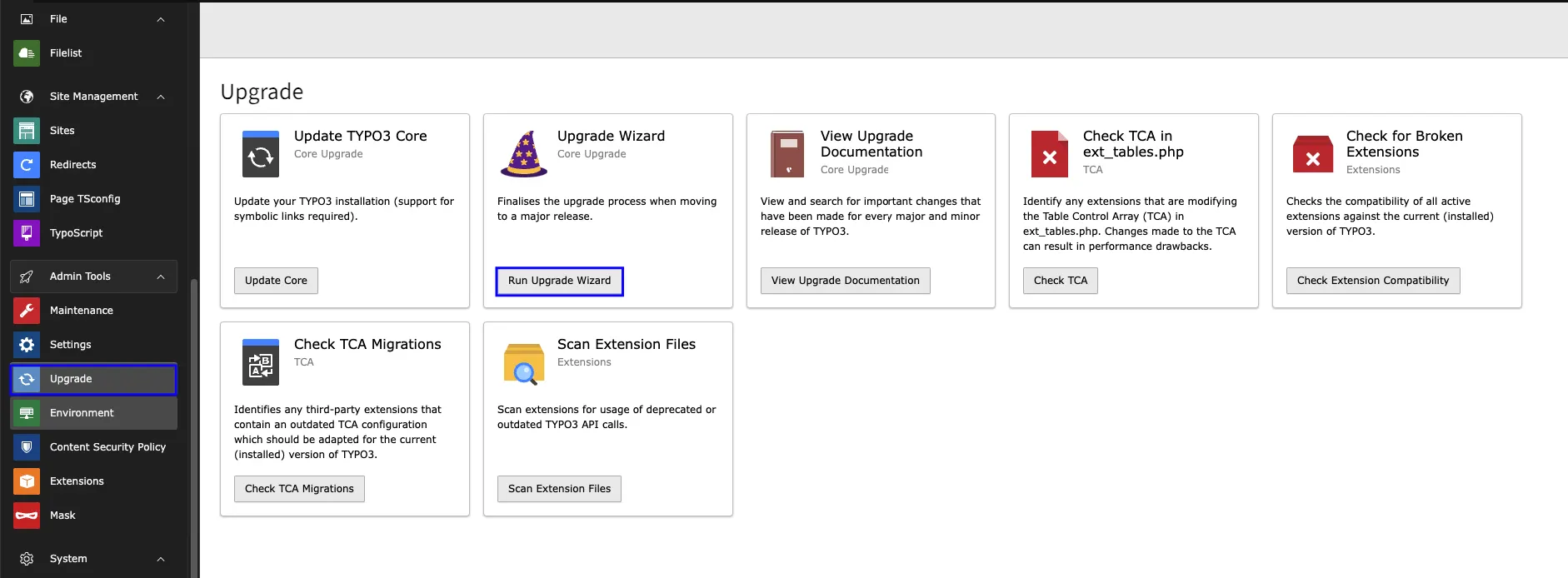Click the Upgrade module refresh icon
This screenshot has height=578, width=1568.
(x=27, y=379)
